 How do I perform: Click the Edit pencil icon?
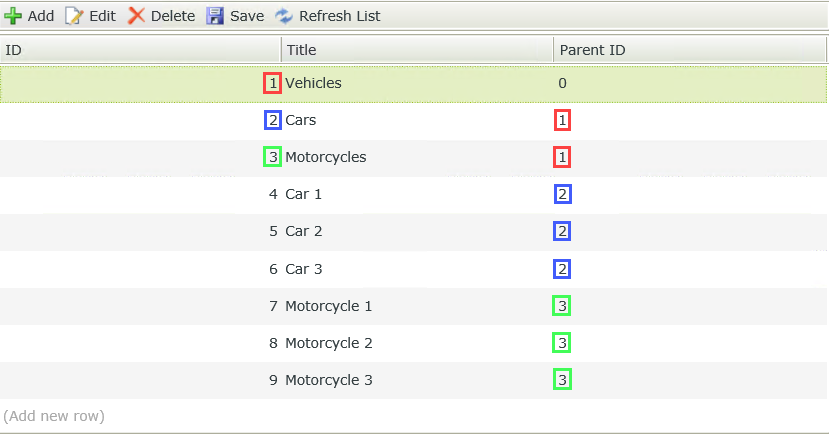(73, 16)
